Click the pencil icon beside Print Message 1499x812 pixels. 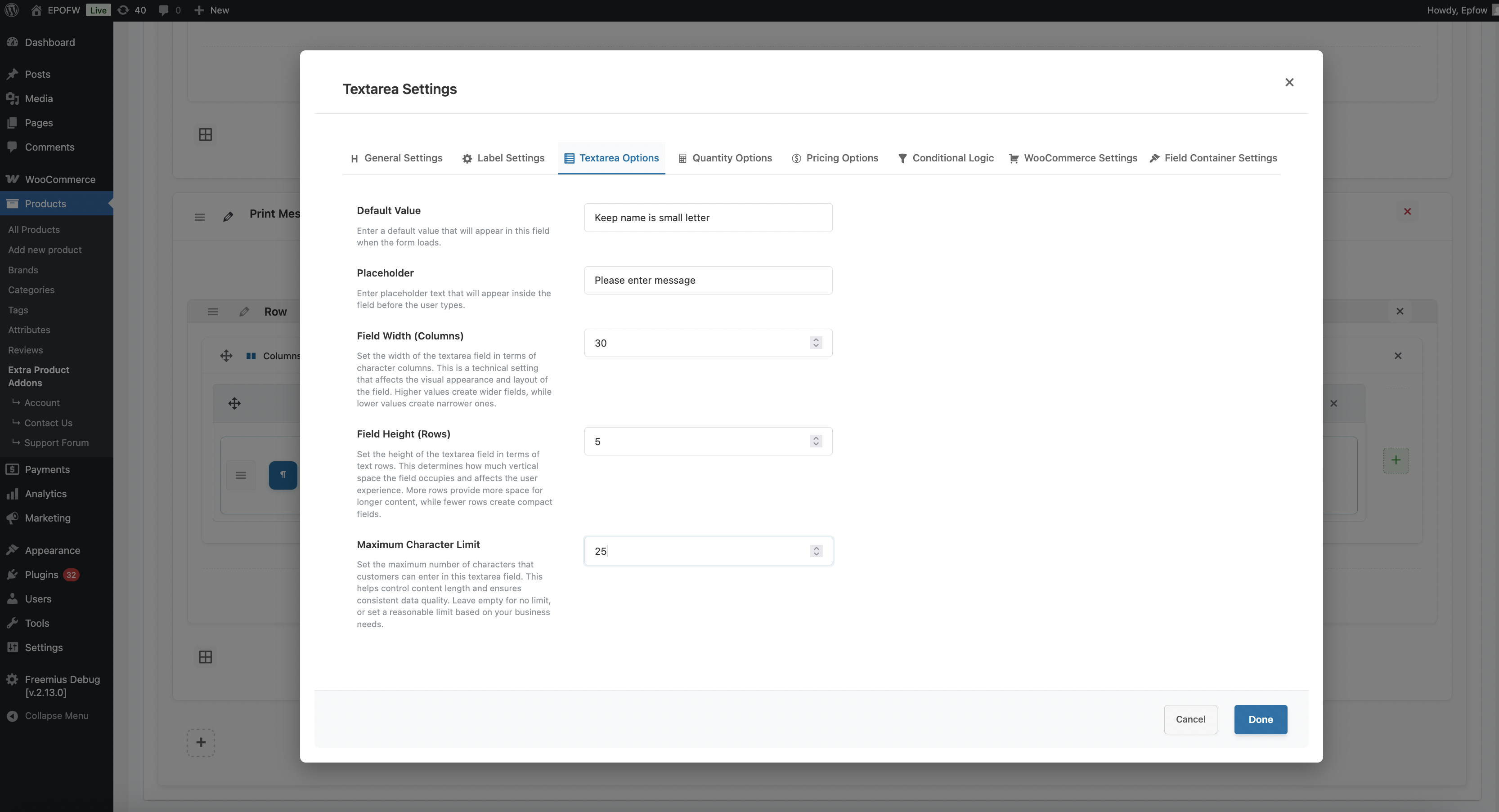tap(228, 217)
